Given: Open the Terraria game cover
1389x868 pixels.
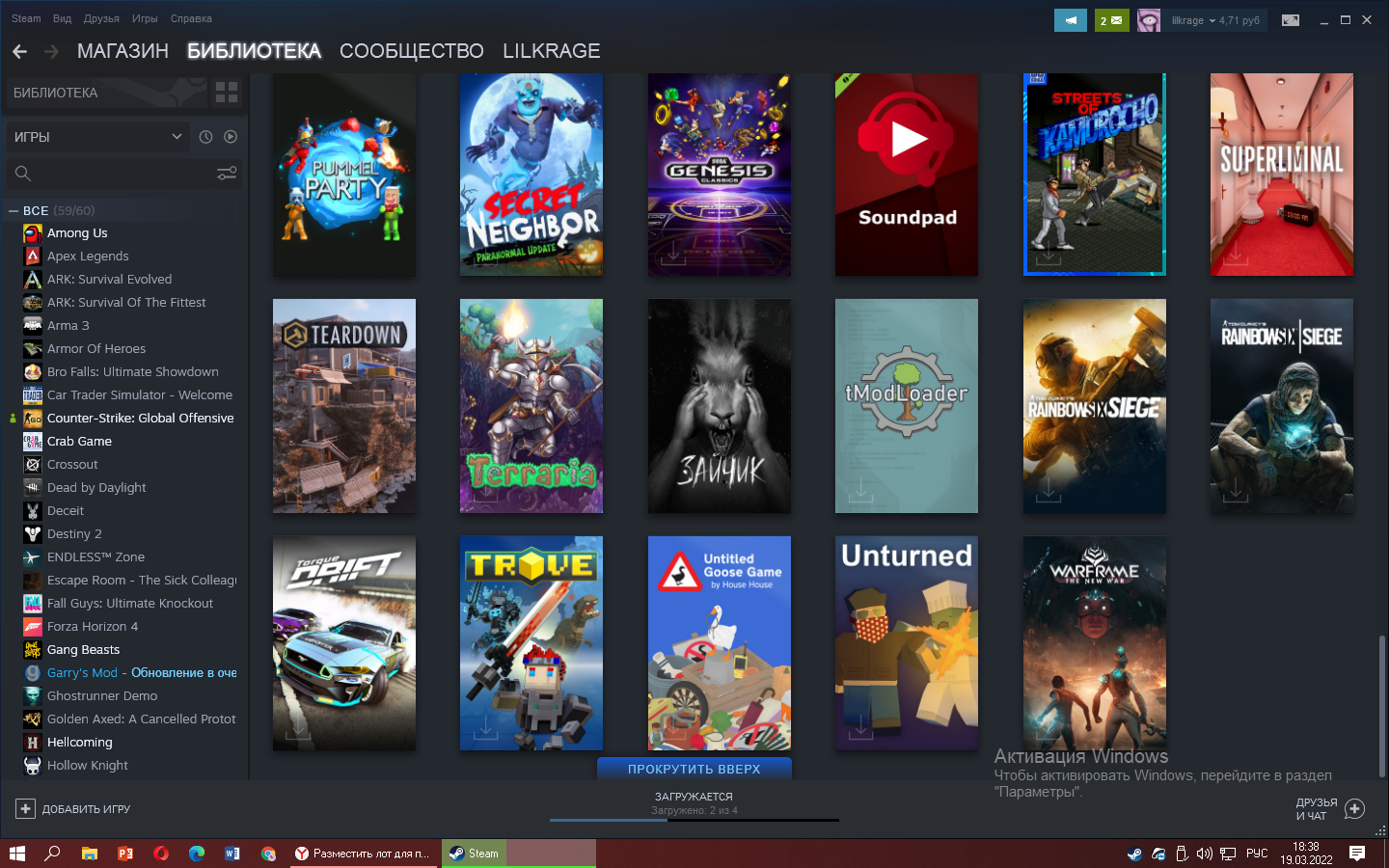Looking at the screenshot, I should (531, 406).
